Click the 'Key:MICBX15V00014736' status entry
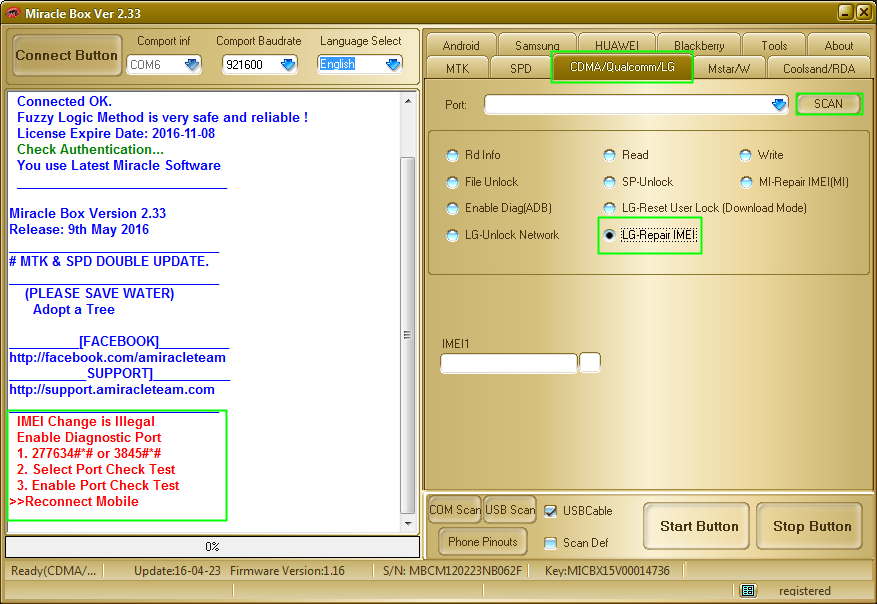Viewport: 877px width, 604px height. tap(607, 571)
